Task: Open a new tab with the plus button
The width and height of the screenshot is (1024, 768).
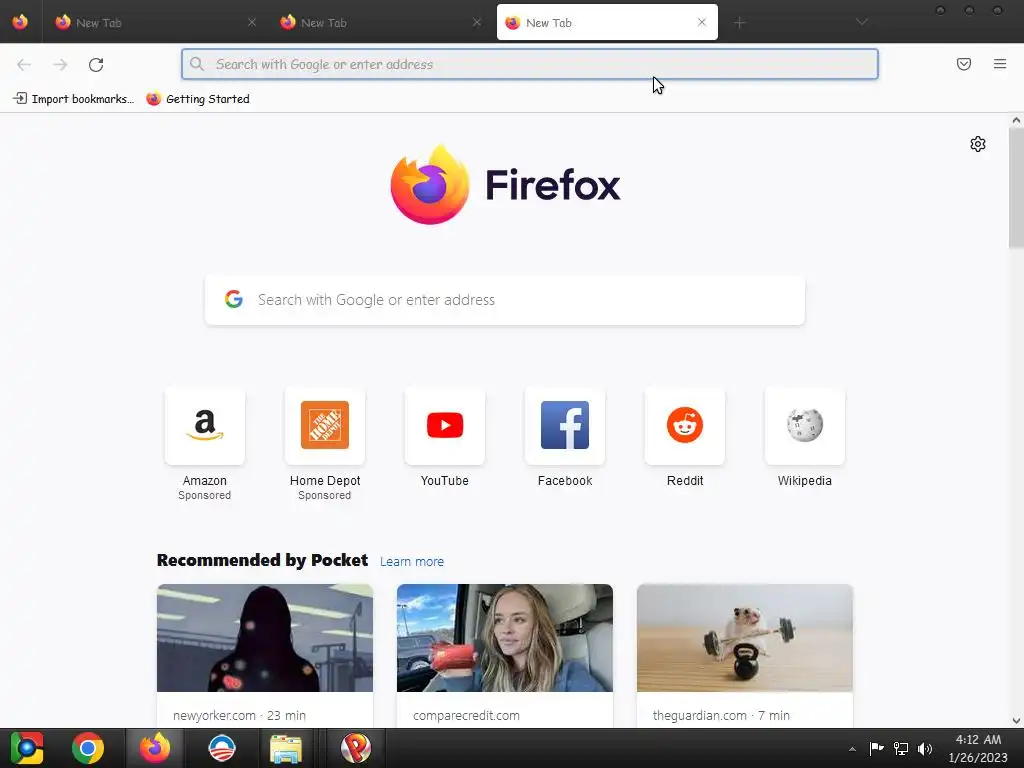Action: point(739,23)
